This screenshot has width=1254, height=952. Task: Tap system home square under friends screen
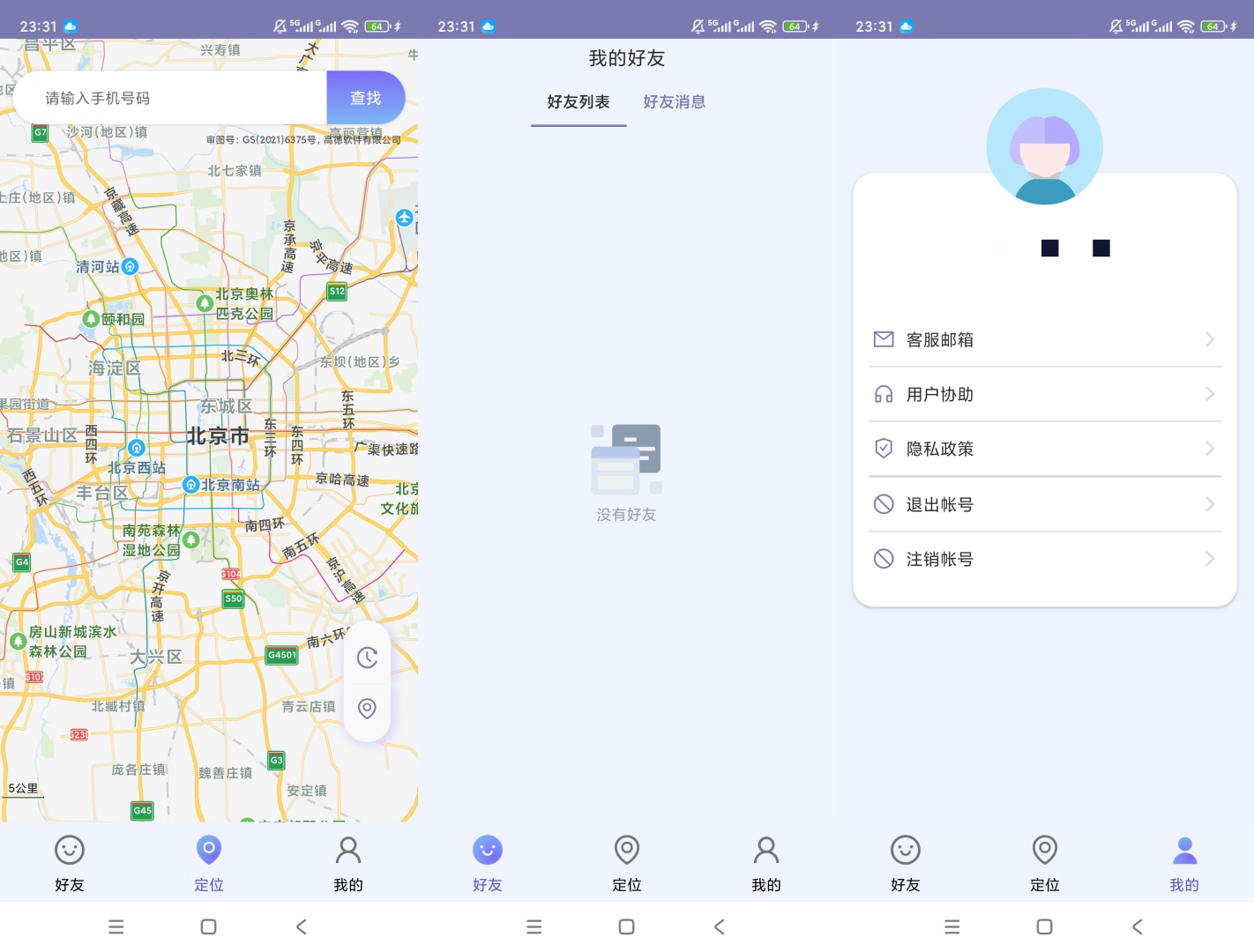pyautogui.click(x=627, y=926)
